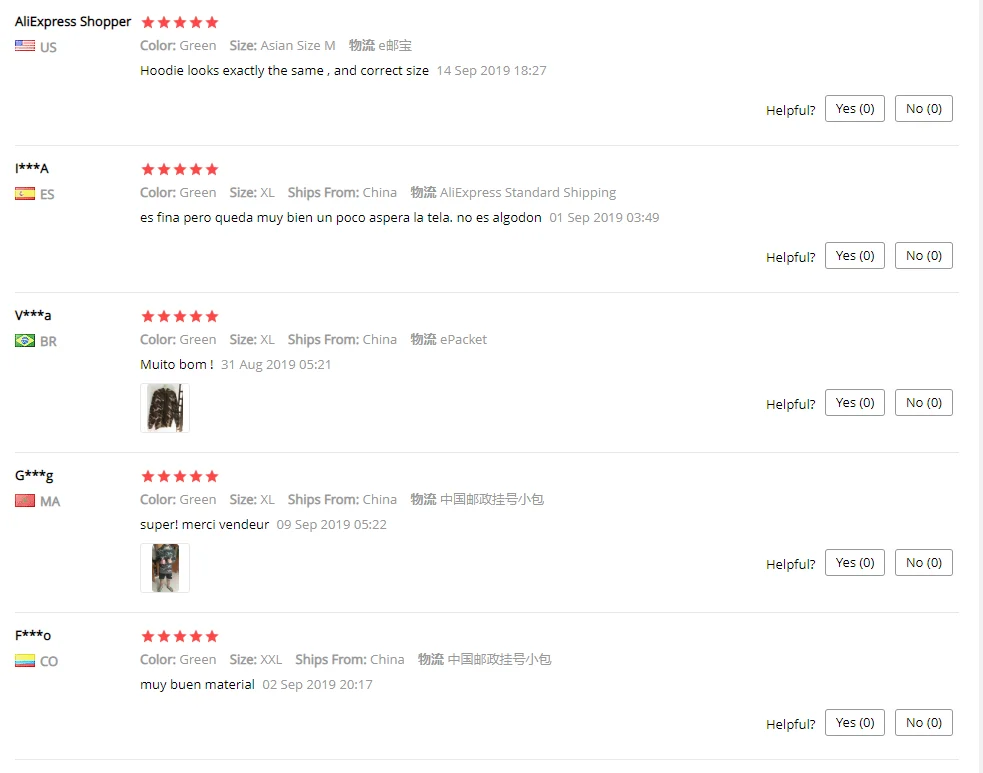The image size is (983, 773).
Task: Click the star rating on I***A's review
Action: coord(180,169)
